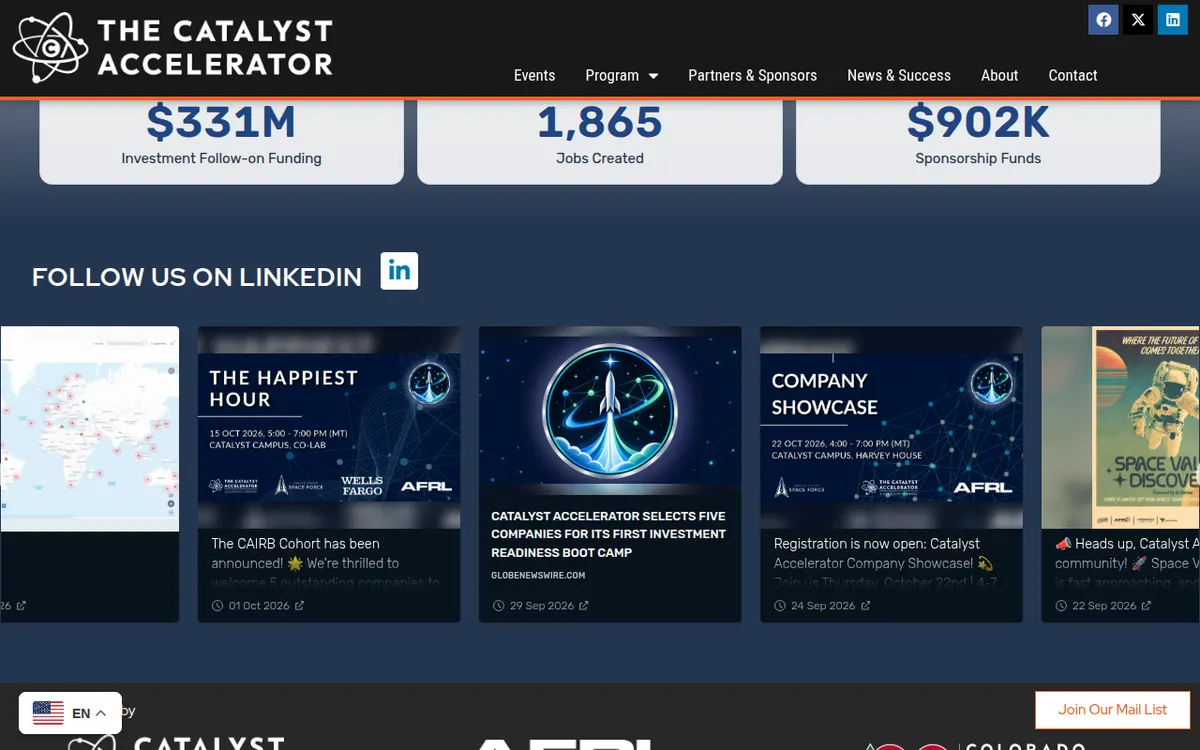Screen dimensions: 1200x750
Task: Expand the EN language selector
Action: click(70, 713)
